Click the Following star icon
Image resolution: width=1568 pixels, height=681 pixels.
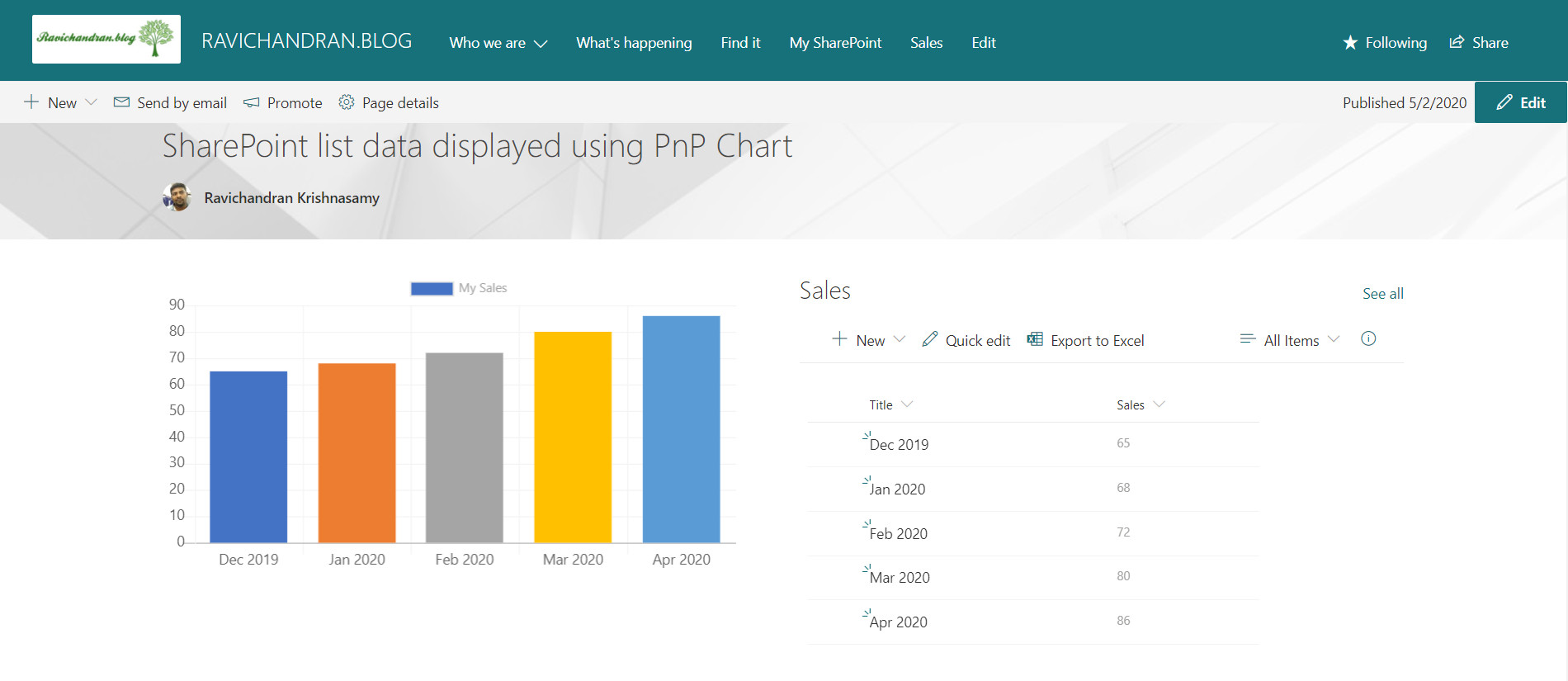point(1350,43)
